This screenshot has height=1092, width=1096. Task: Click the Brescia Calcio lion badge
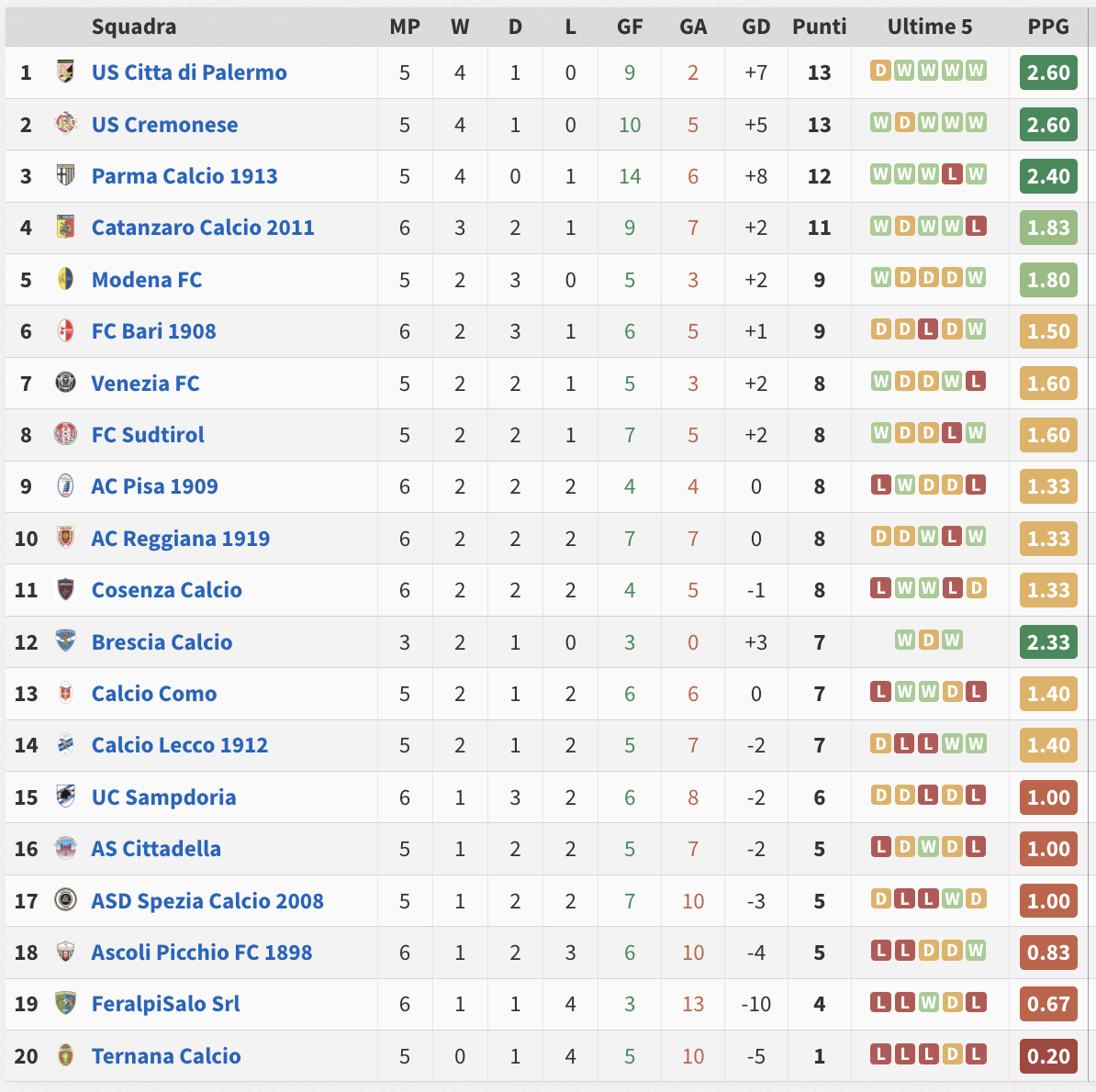pos(65,641)
